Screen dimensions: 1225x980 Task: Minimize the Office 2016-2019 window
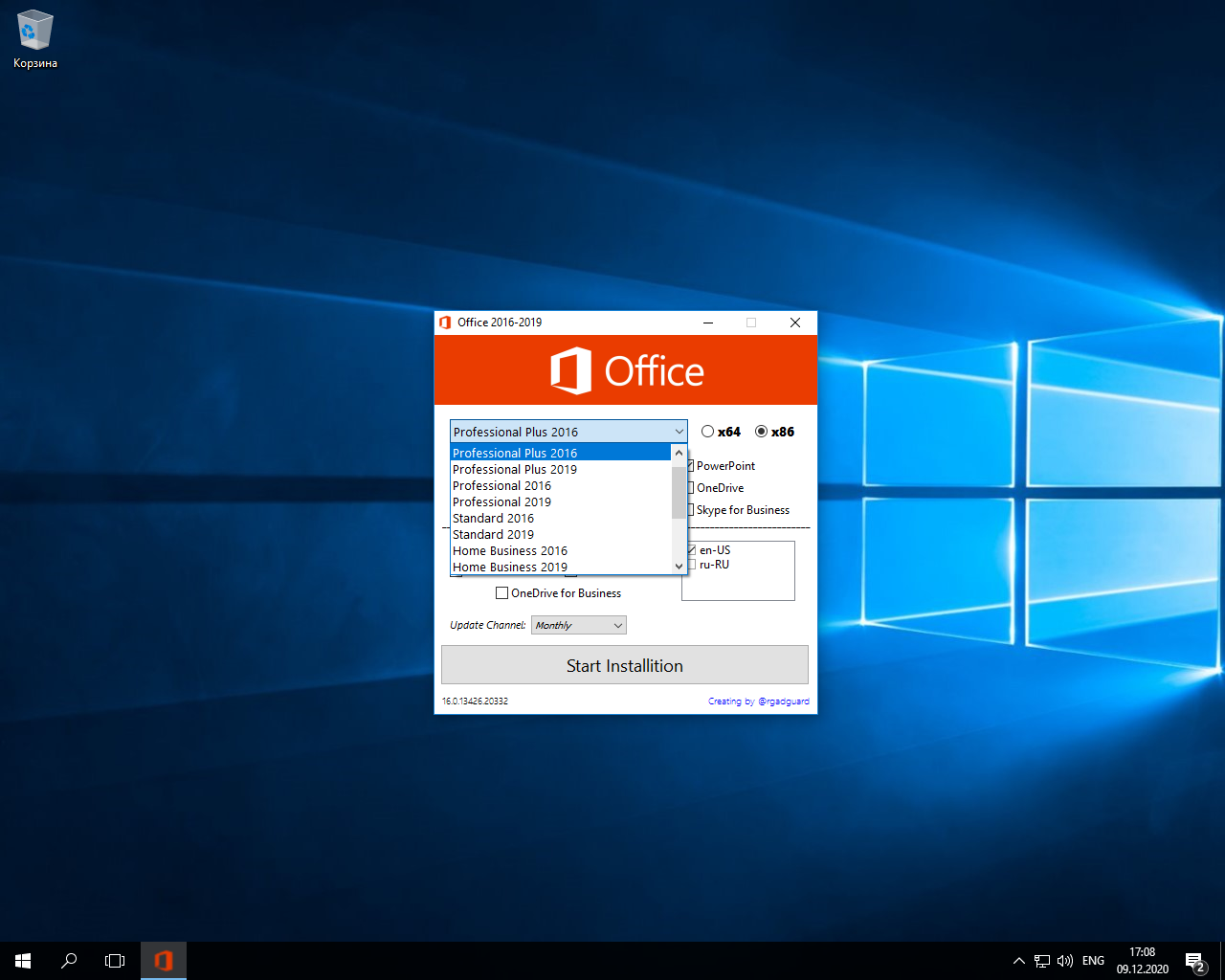click(x=708, y=323)
